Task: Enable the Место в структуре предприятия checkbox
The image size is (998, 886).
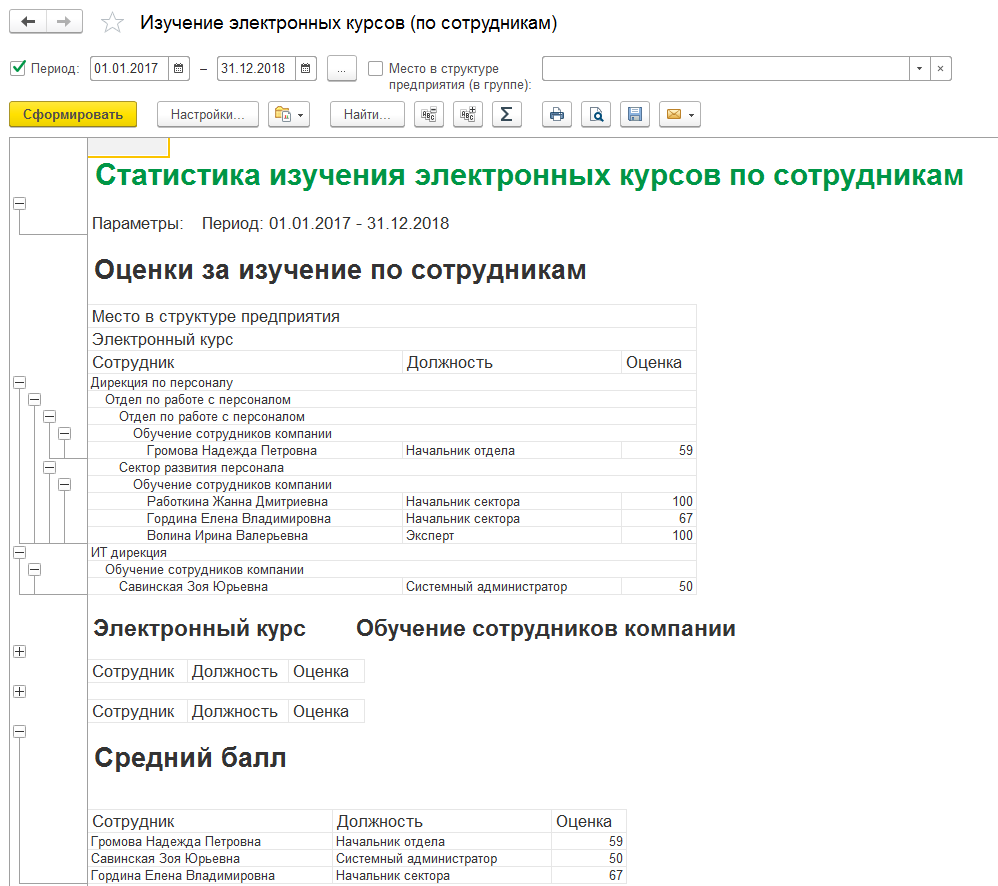Action: (376, 69)
